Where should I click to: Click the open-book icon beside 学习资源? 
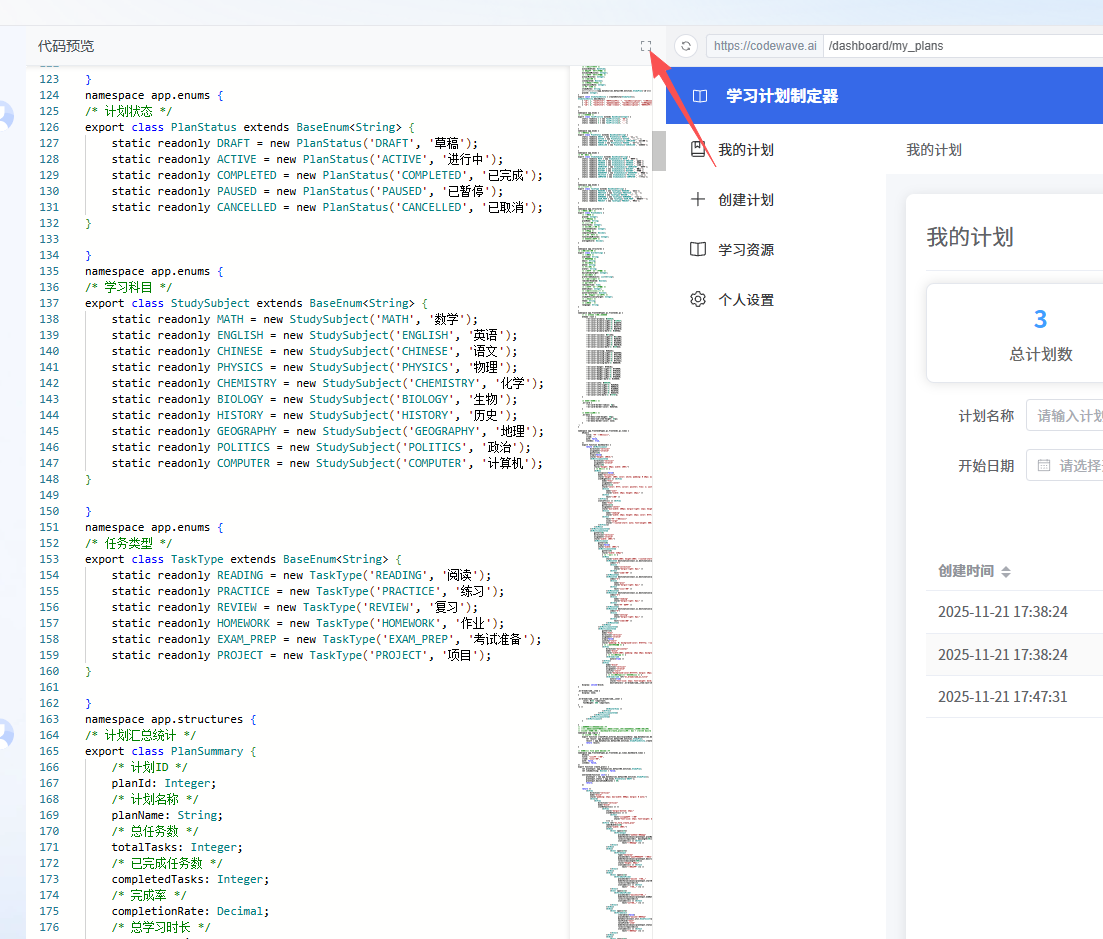click(698, 249)
